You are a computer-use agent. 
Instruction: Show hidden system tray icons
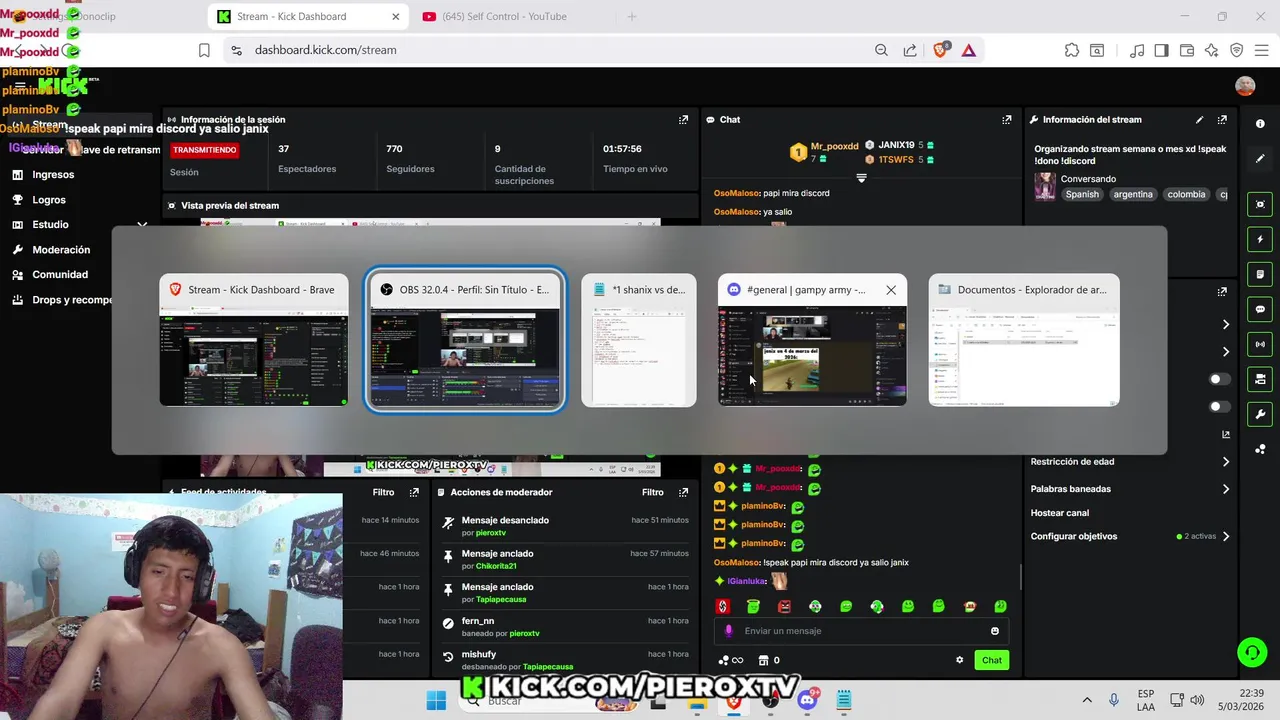point(1087,700)
